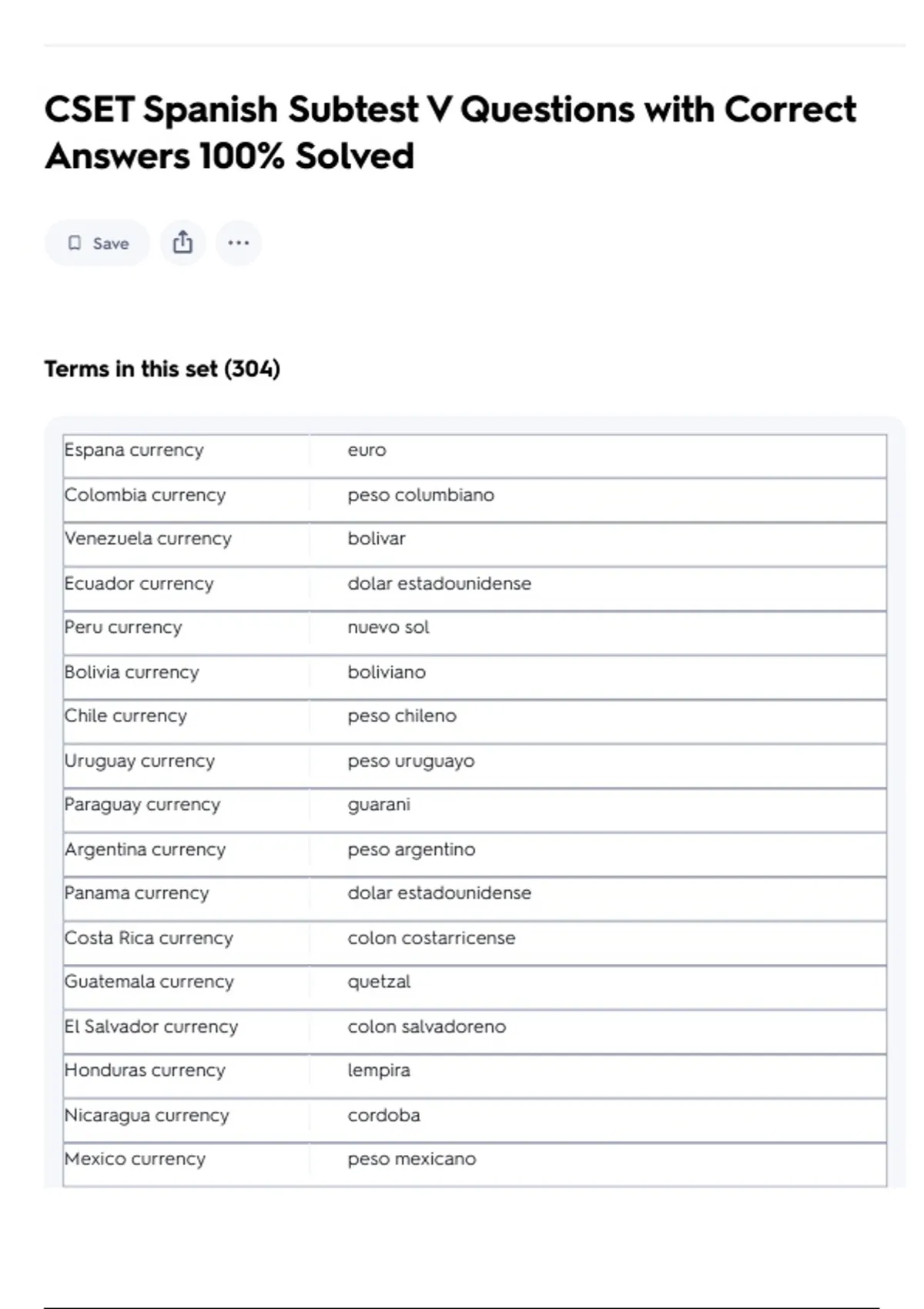Select the 'Colombia currency' term row
This screenshot has width=924, height=1309.
coord(145,494)
